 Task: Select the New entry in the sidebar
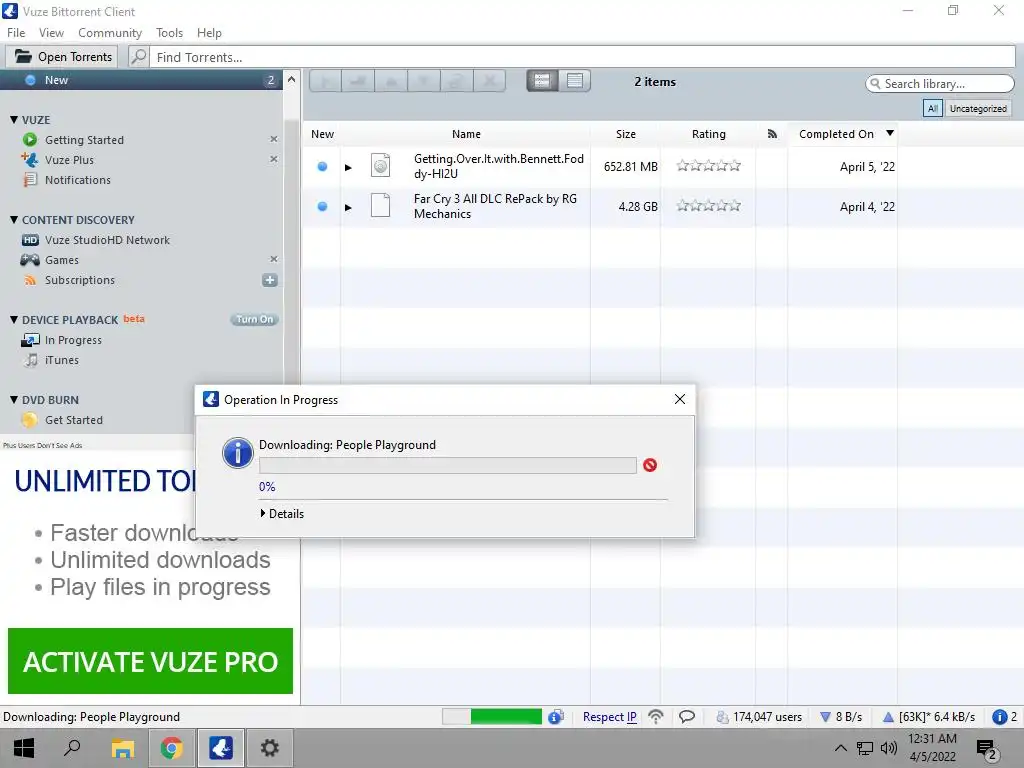click(141, 80)
